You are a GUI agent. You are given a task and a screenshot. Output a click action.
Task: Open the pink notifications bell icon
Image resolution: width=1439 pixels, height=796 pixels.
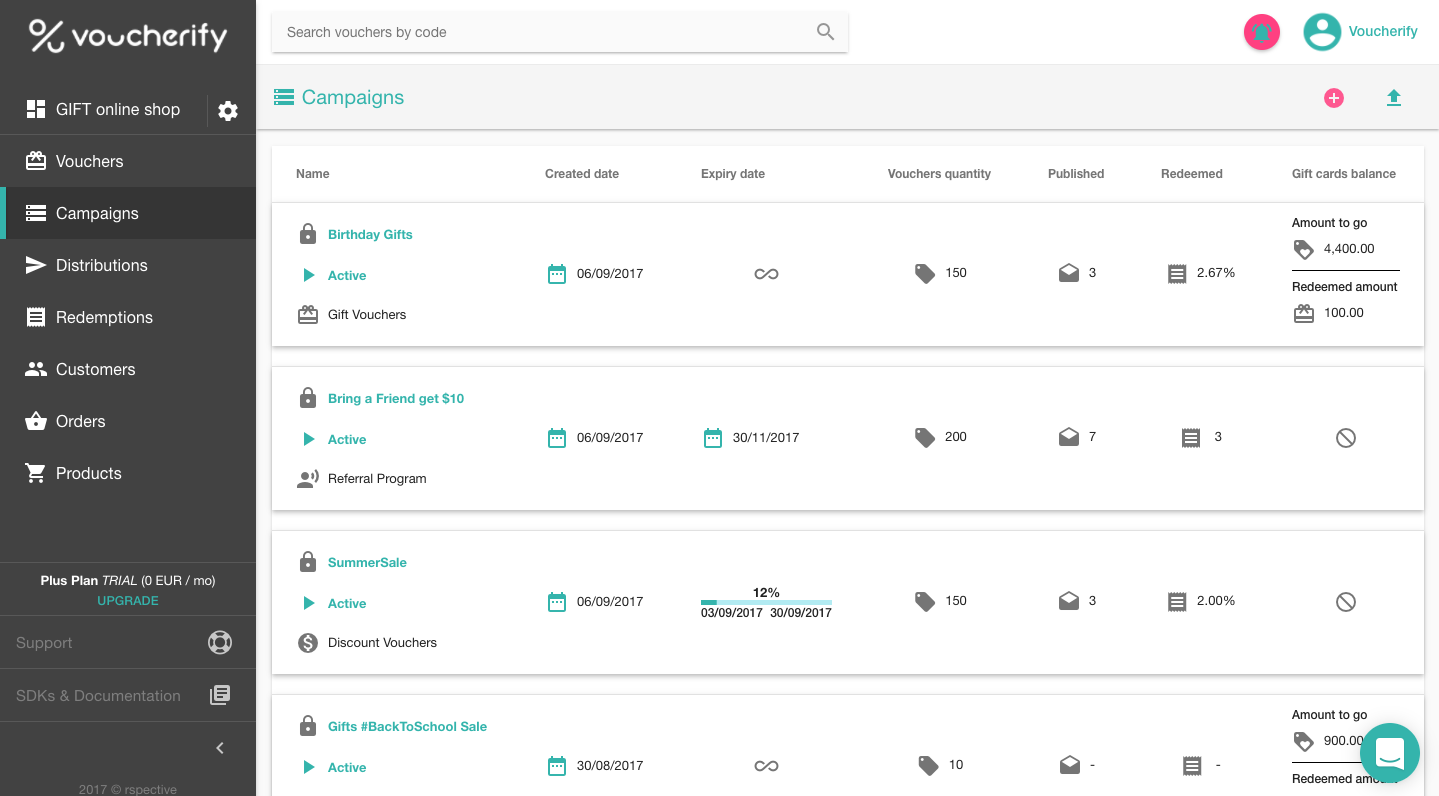1261,32
